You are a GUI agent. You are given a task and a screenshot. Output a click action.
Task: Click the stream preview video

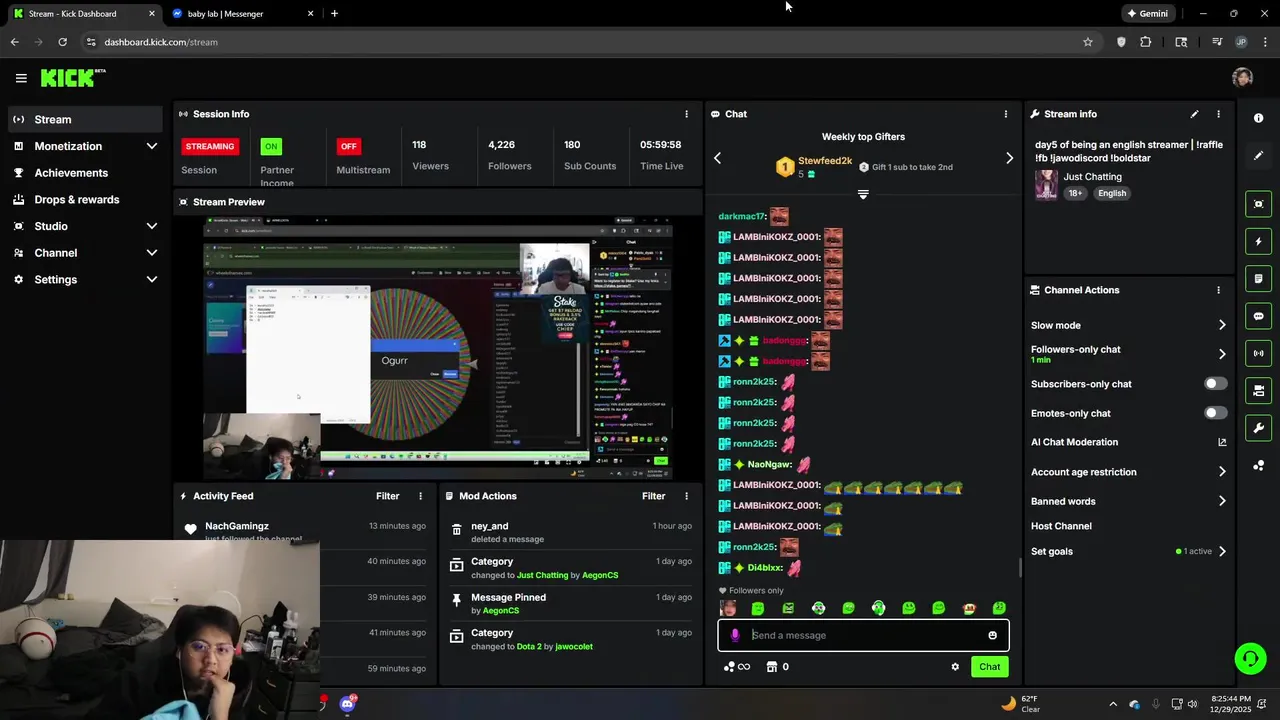pyautogui.click(x=438, y=347)
